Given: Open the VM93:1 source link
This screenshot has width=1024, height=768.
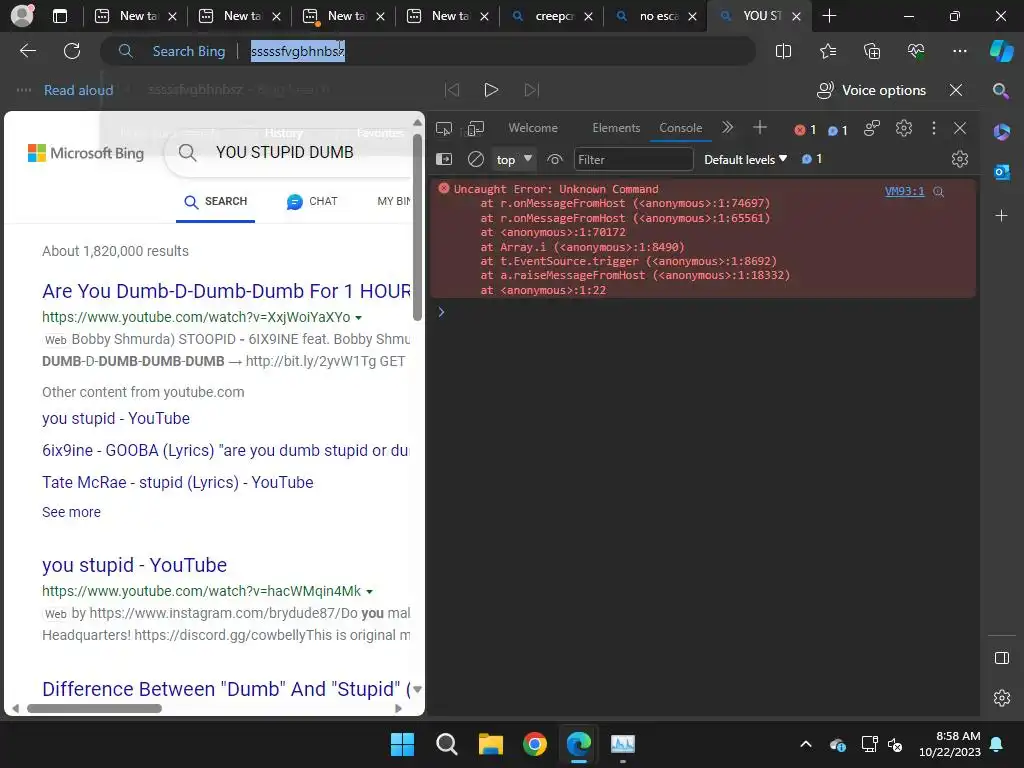Looking at the screenshot, I should point(904,191).
